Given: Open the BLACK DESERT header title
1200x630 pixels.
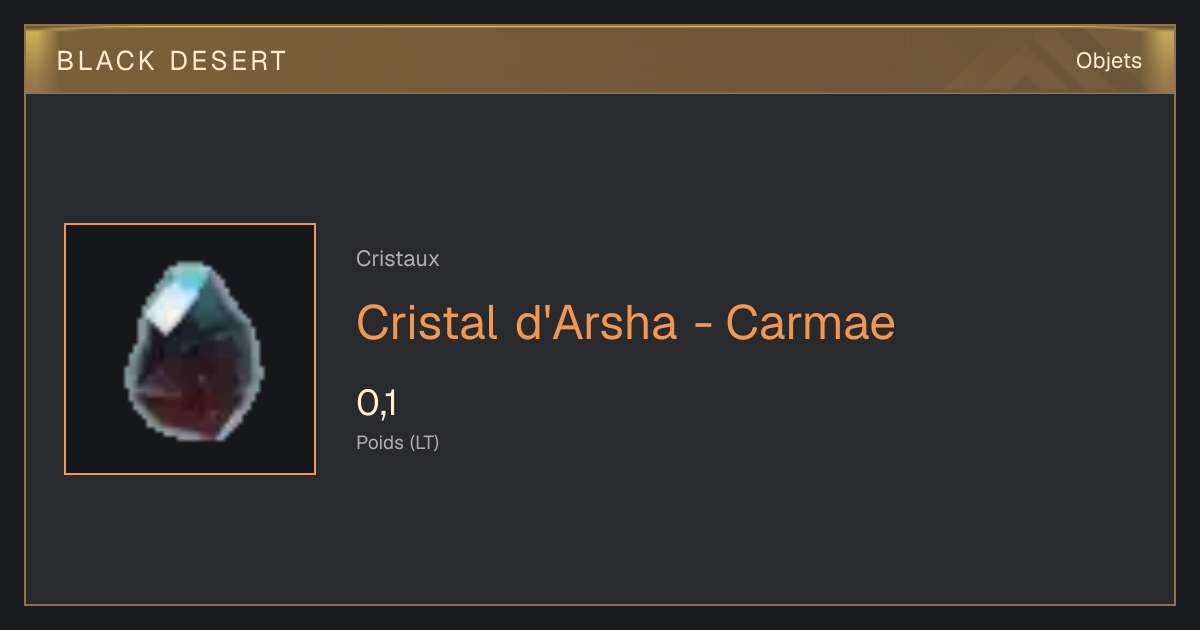Looking at the screenshot, I should [x=172, y=61].
